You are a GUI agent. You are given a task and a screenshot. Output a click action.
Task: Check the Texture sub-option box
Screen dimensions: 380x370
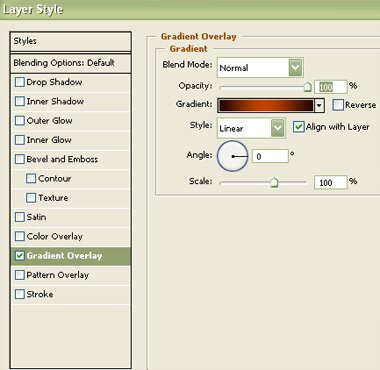31,198
